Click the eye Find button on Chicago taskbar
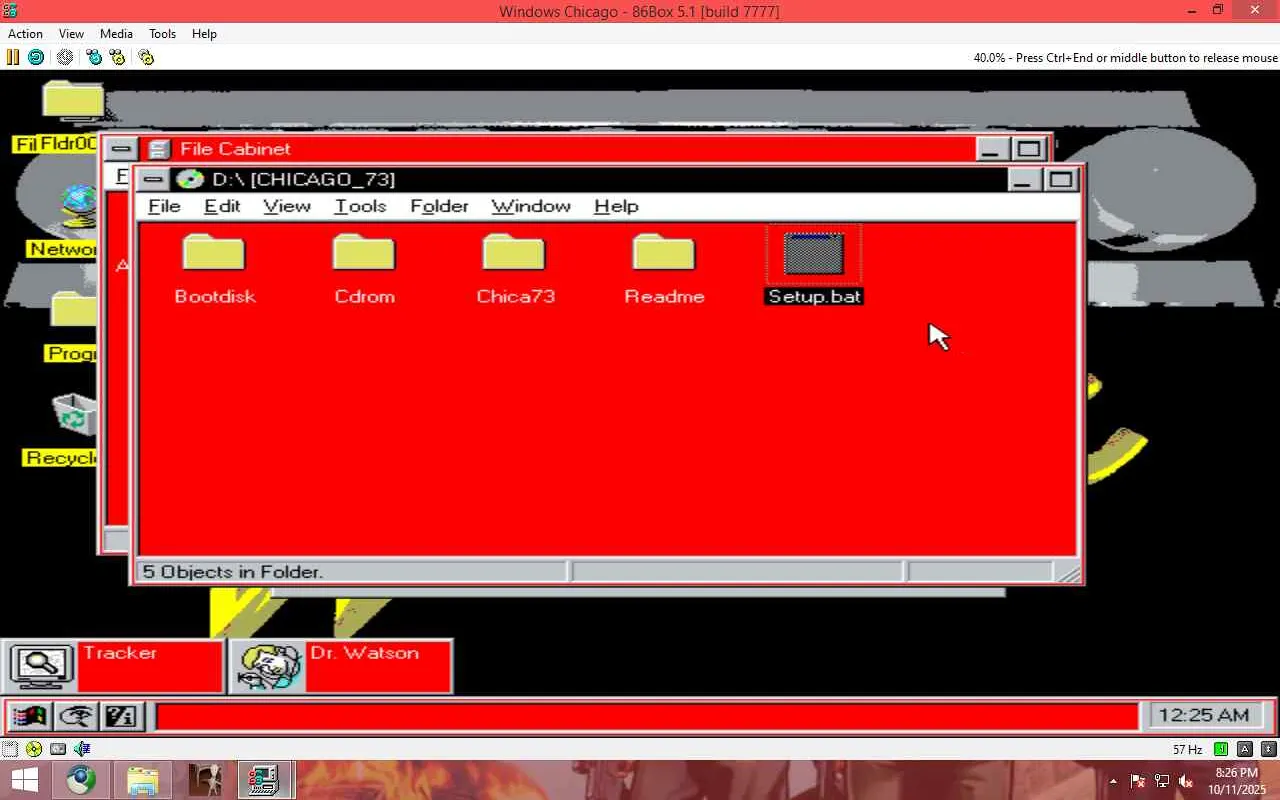Image resolution: width=1280 pixels, height=800 pixels. pyautogui.click(x=76, y=716)
